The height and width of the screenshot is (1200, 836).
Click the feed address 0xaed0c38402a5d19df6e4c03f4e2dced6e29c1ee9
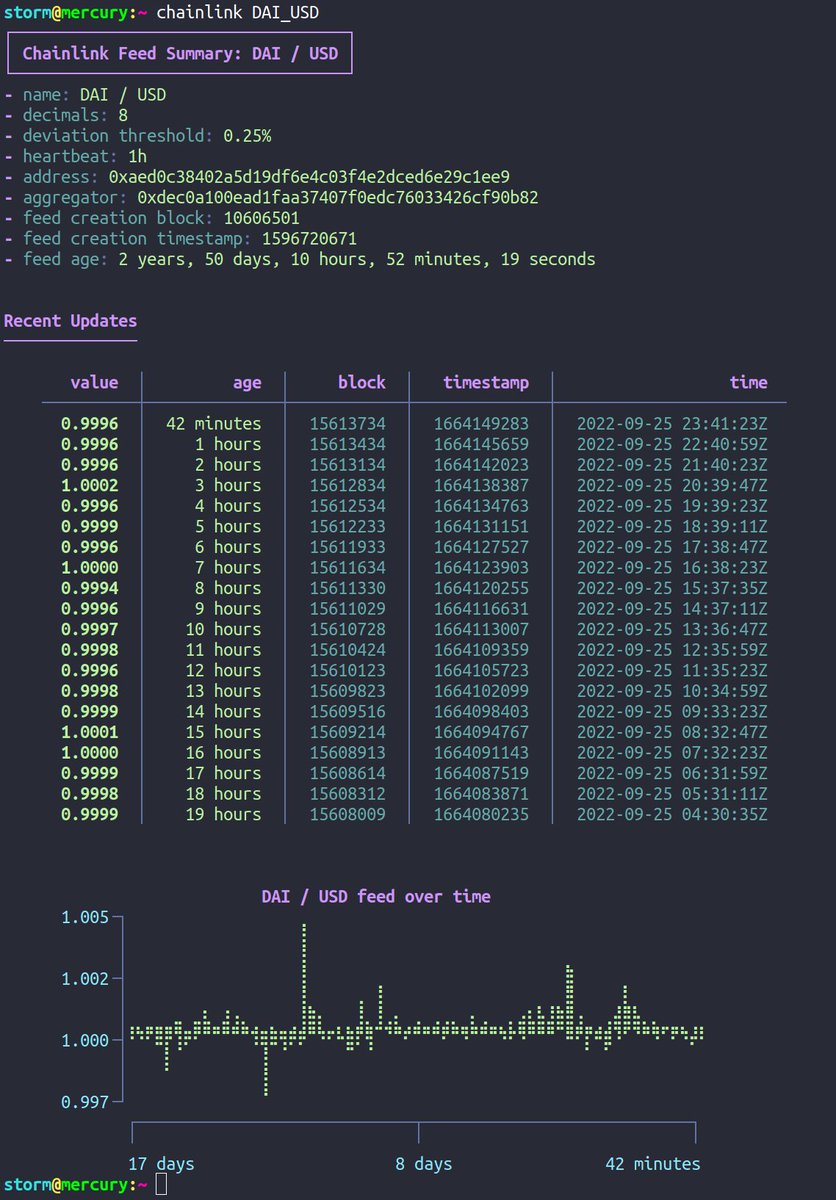309,177
